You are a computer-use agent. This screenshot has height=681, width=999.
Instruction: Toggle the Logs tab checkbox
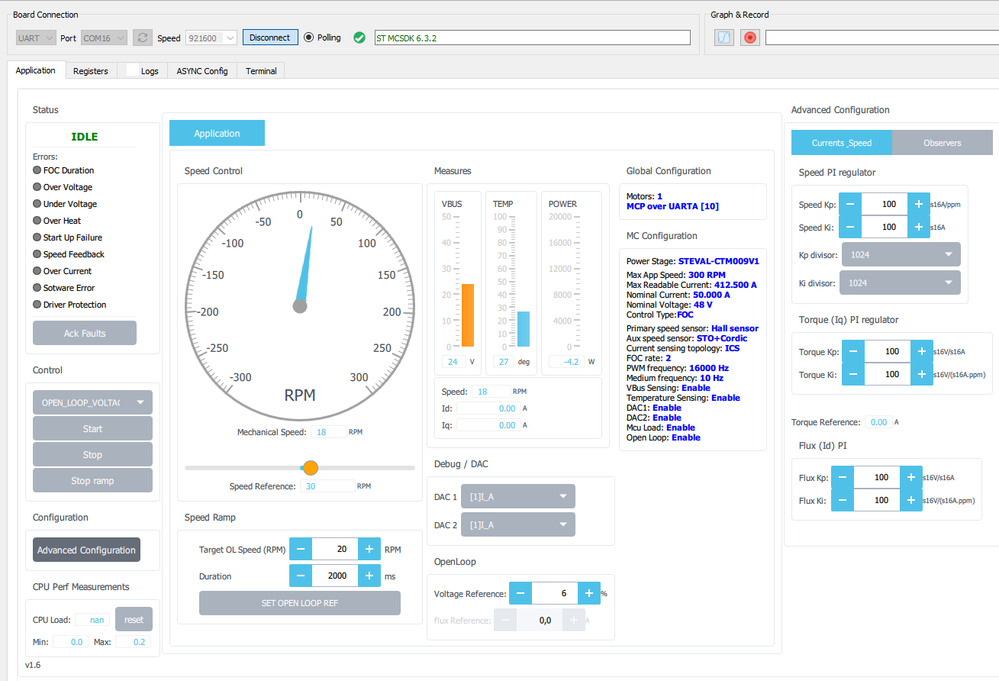(132, 70)
